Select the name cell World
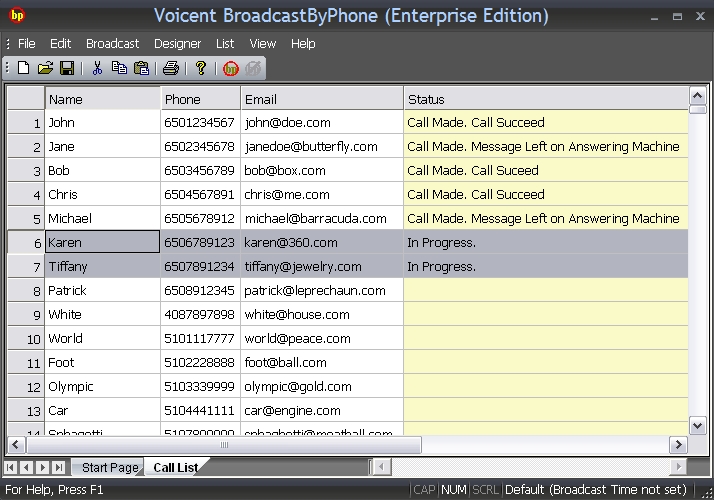The width and height of the screenshot is (714, 500). coord(102,338)
